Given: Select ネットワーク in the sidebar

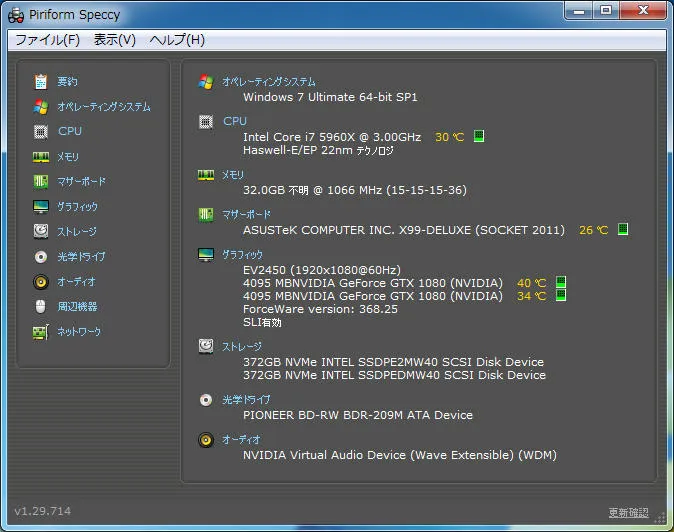Looking at the screenshot, I should [x=79, y=331].
